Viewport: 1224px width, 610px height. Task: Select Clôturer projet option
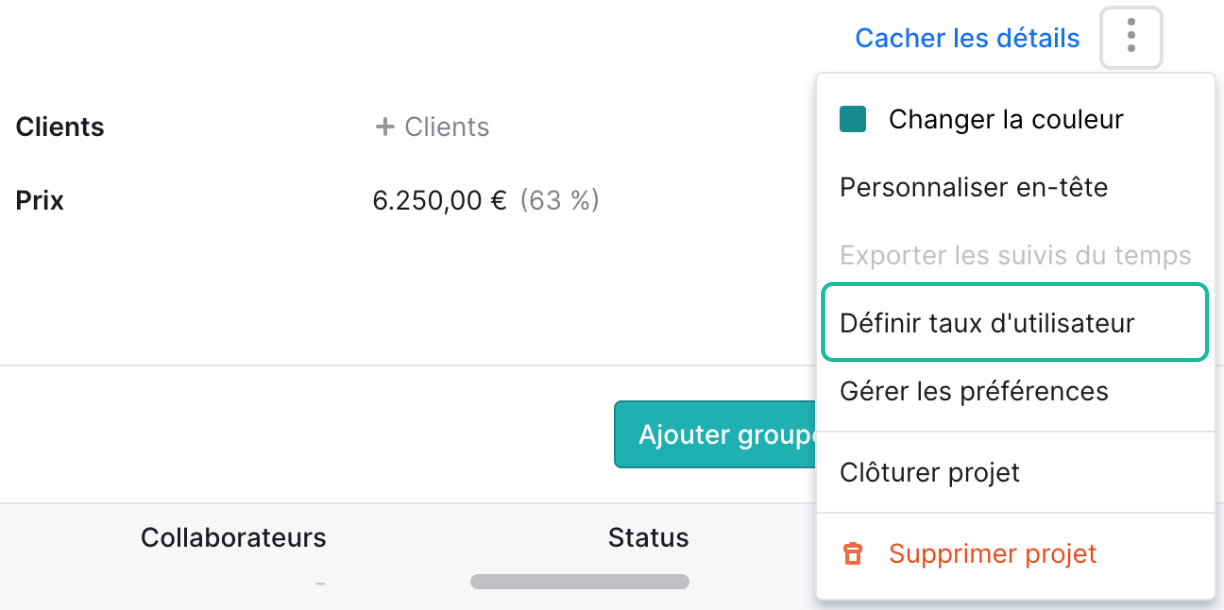[929, 472]
